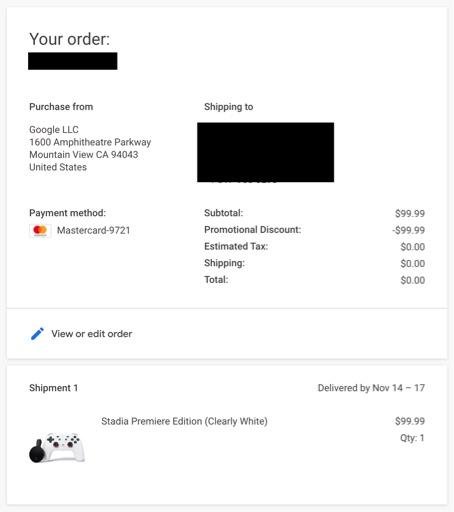Viewport: 454px width, 512px height.
Task: Click the redacted shipping address block
Action: pyautogui.click(x=266, y=152)
